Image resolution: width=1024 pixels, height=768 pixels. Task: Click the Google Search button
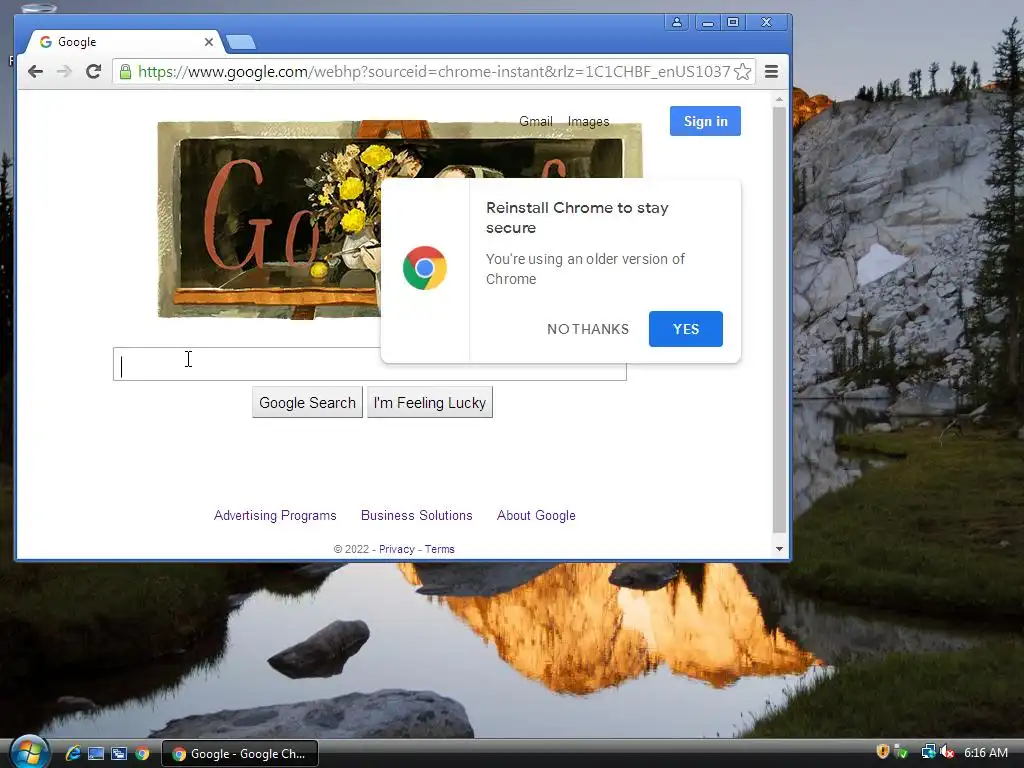point(308,402)
